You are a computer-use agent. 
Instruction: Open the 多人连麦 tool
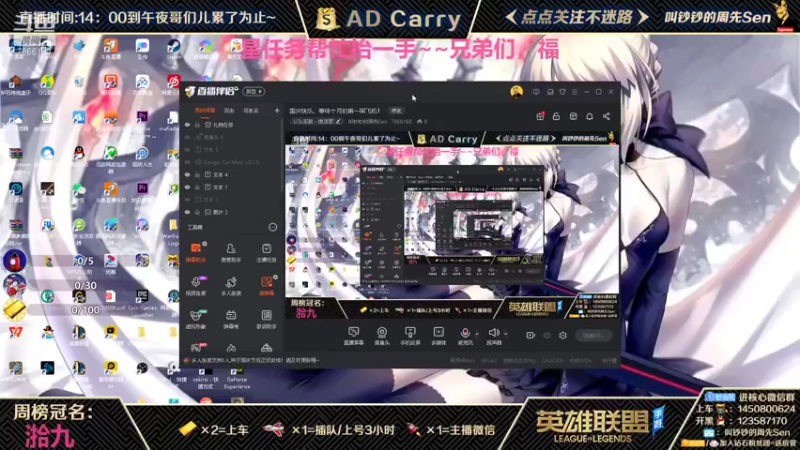pyautogui.click(x=231, y=286)
